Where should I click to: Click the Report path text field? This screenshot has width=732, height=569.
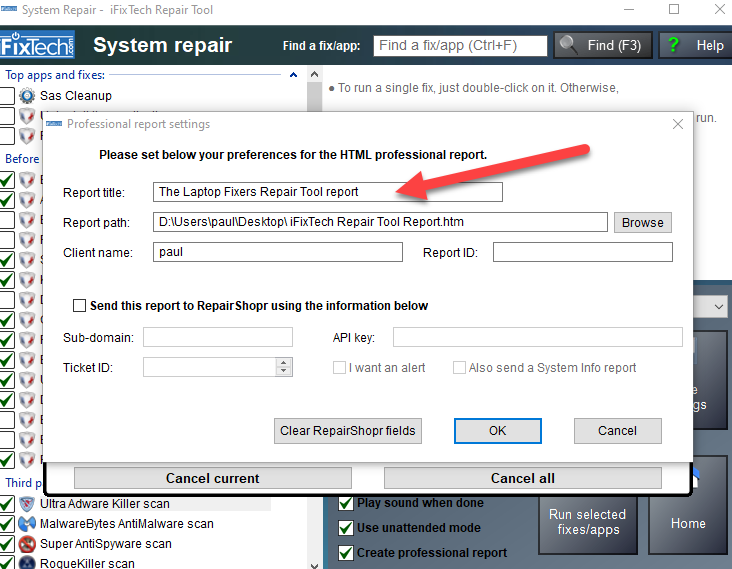(380, 222)
